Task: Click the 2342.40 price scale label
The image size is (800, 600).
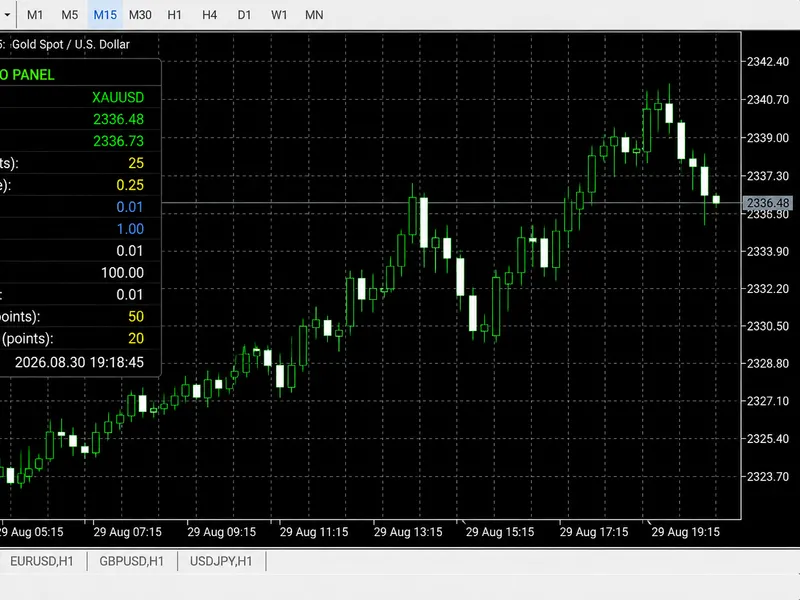Action: click(768, 62)
